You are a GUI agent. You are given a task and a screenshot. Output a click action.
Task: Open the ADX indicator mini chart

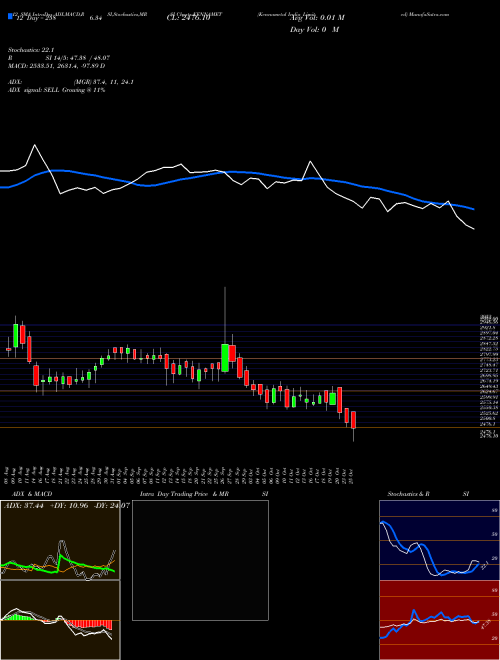[60, 540]
